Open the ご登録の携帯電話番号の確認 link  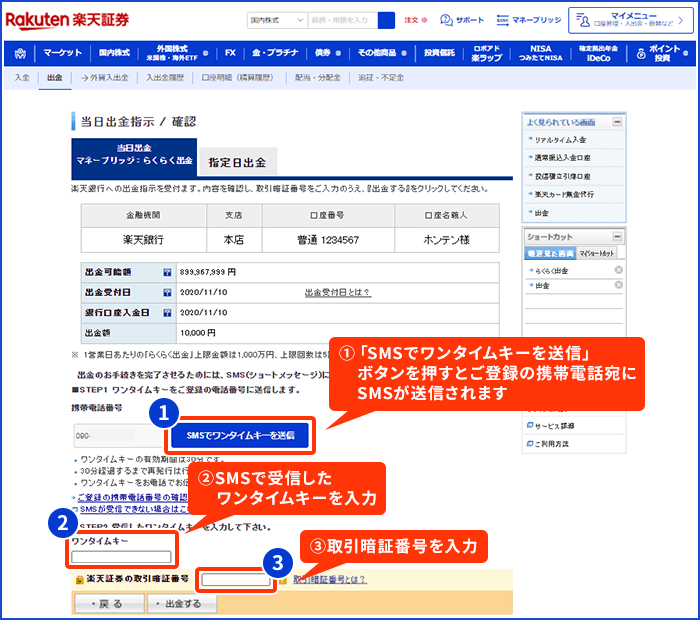point(133,497)
